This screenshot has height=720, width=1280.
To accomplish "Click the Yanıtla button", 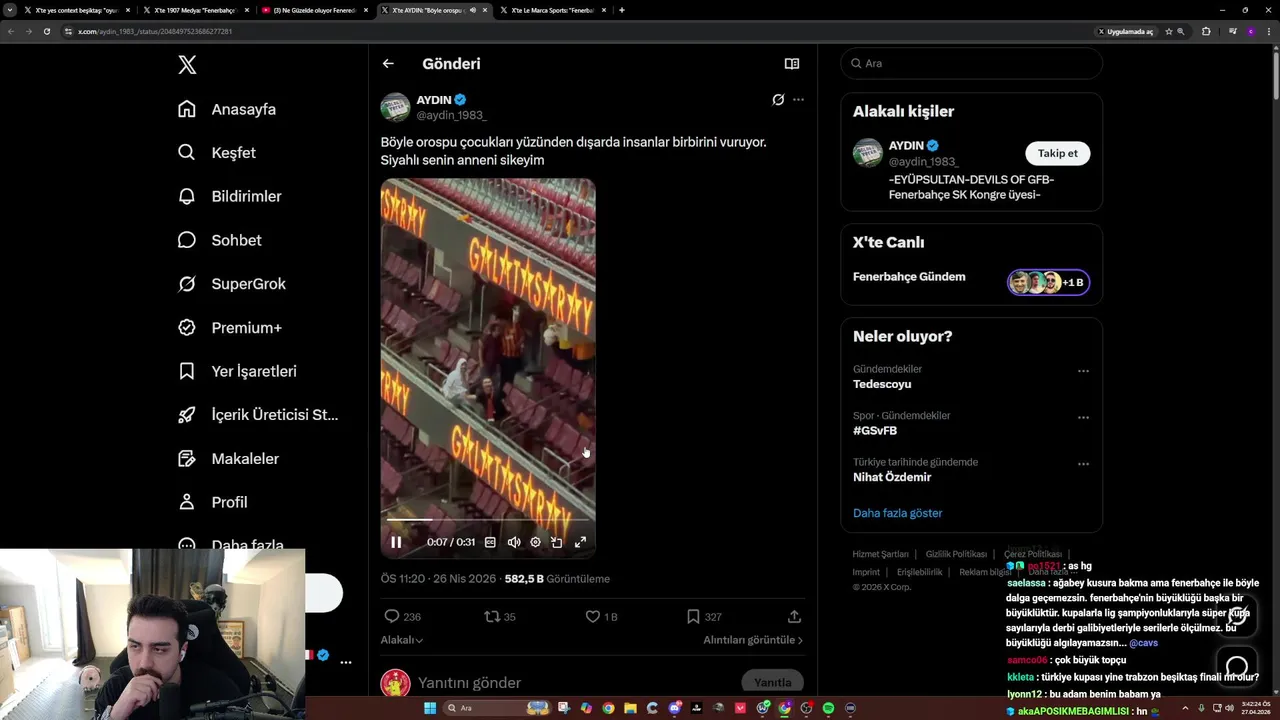I will click(x=772, y=682).
